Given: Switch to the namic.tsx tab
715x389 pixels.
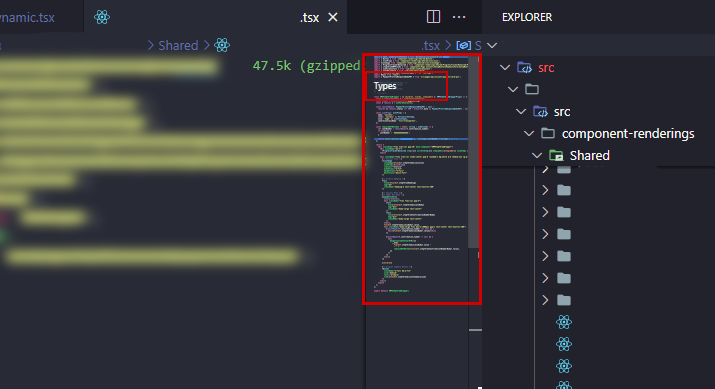Looking at the screenshot, I should click(x=27, y=17).
